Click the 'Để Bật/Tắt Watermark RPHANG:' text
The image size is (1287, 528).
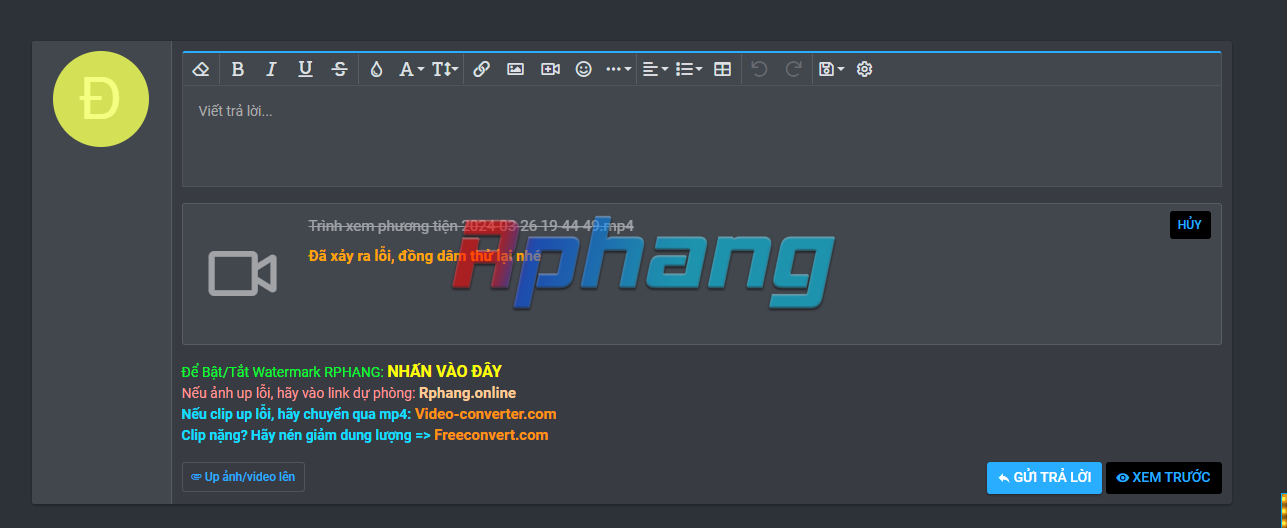283,372
